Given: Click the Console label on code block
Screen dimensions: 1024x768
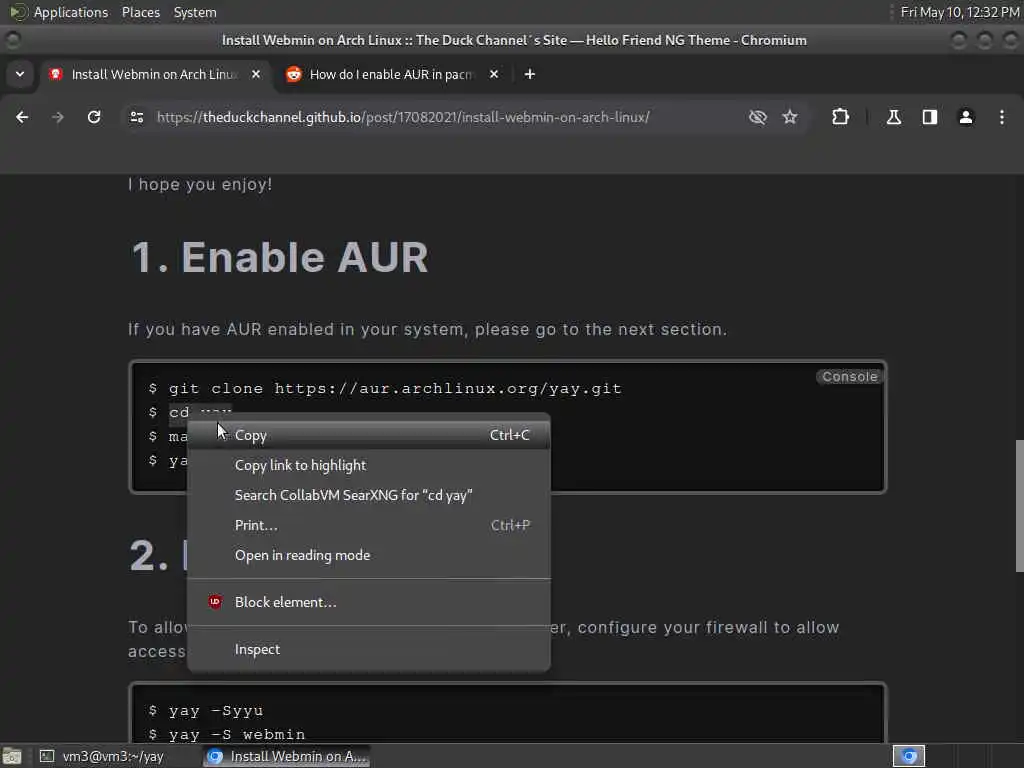Looking at the screenshot, I should pyautogui.click(x=850, y=377).
